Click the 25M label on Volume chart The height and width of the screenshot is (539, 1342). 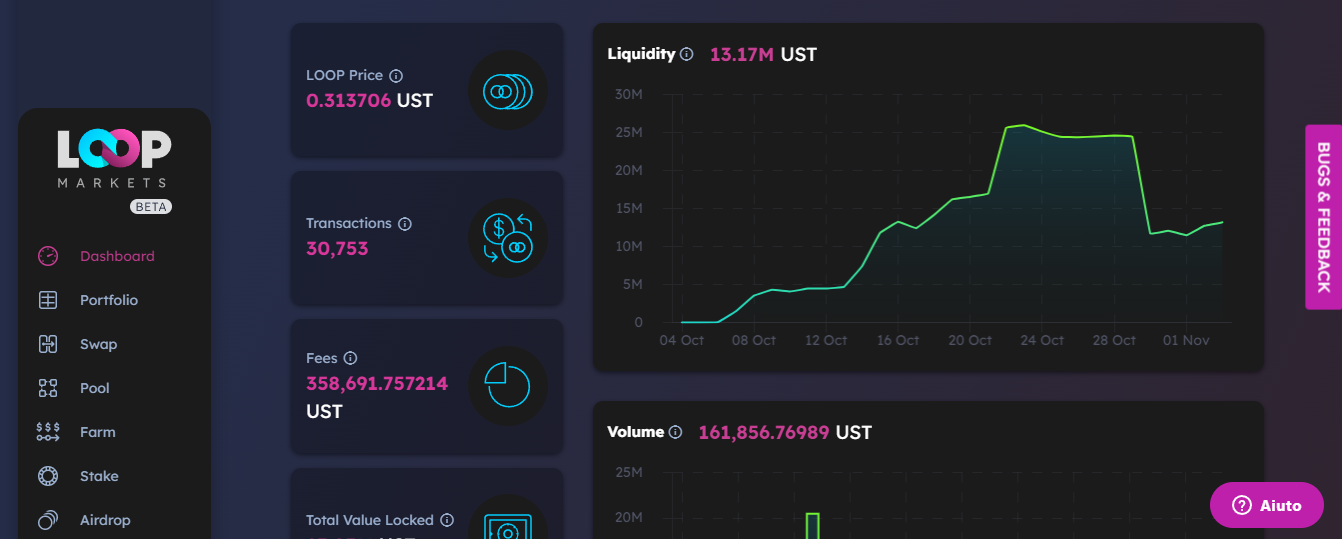(x=628, y=472)
